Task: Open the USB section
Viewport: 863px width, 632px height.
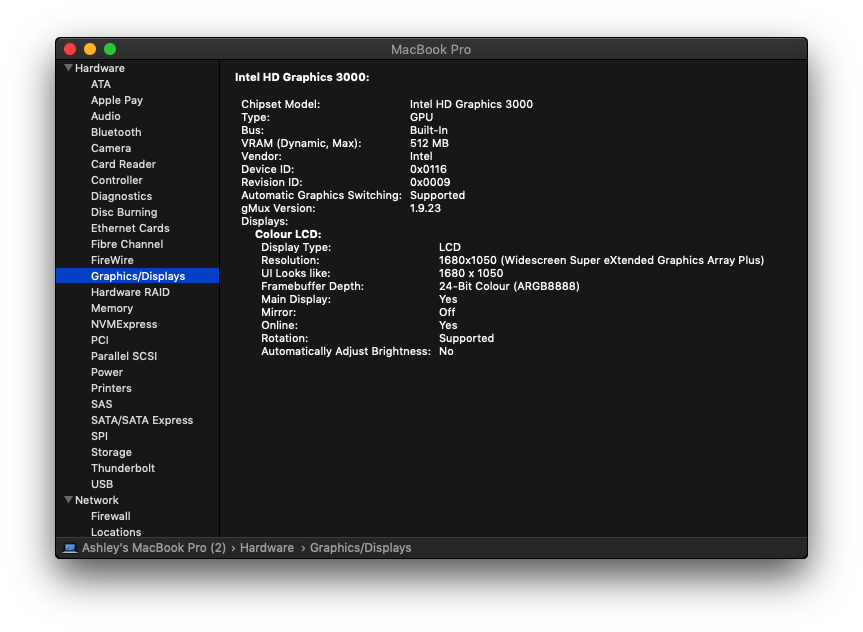Action: 102,484
